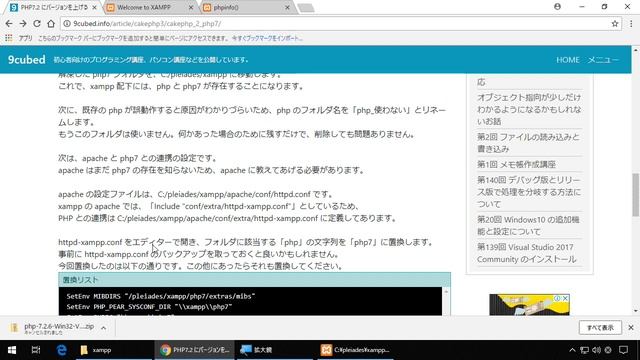
Task: Click the system tray icon next to volume
Action: click(x=608, y=350)
